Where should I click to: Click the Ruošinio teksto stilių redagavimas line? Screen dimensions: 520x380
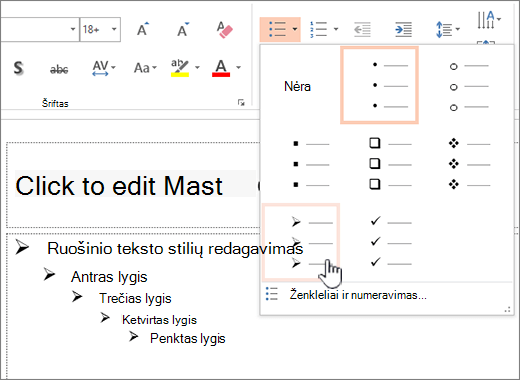click(x=175, y=249)
